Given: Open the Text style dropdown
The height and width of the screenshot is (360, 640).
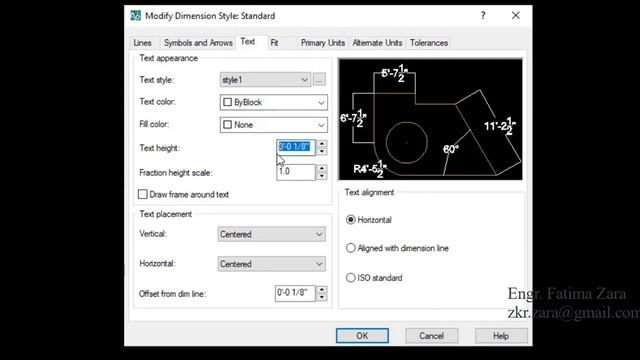Looking at the screenshot, I should coord(265,80).
